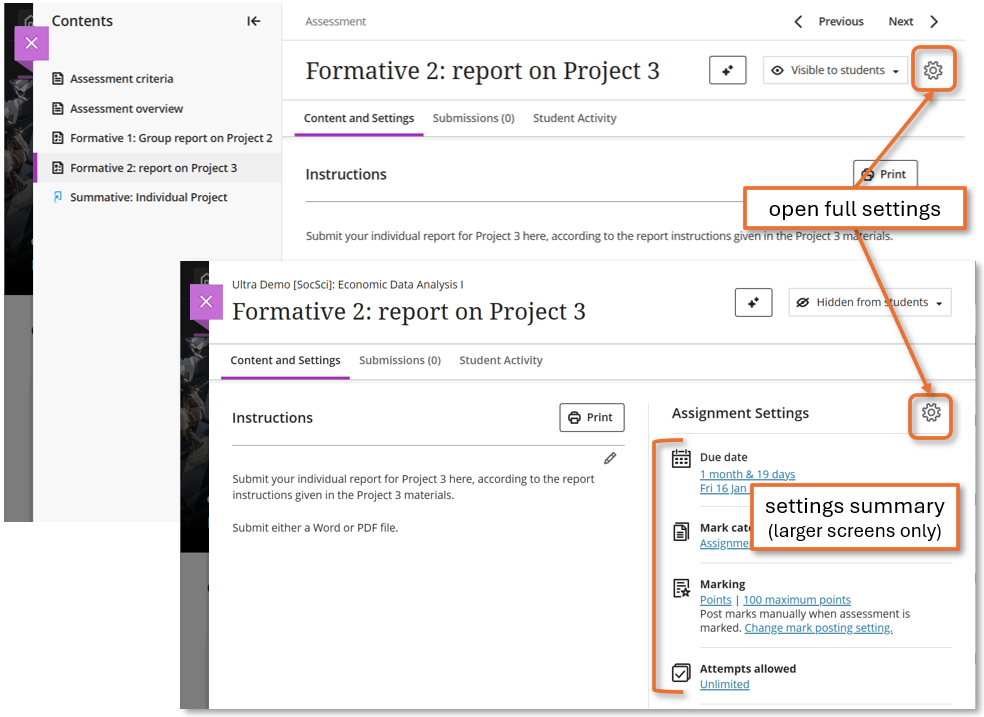The image size is (984, 717).
Task: Close the lower panel with purple X button
Action: [x=206, y=302]
